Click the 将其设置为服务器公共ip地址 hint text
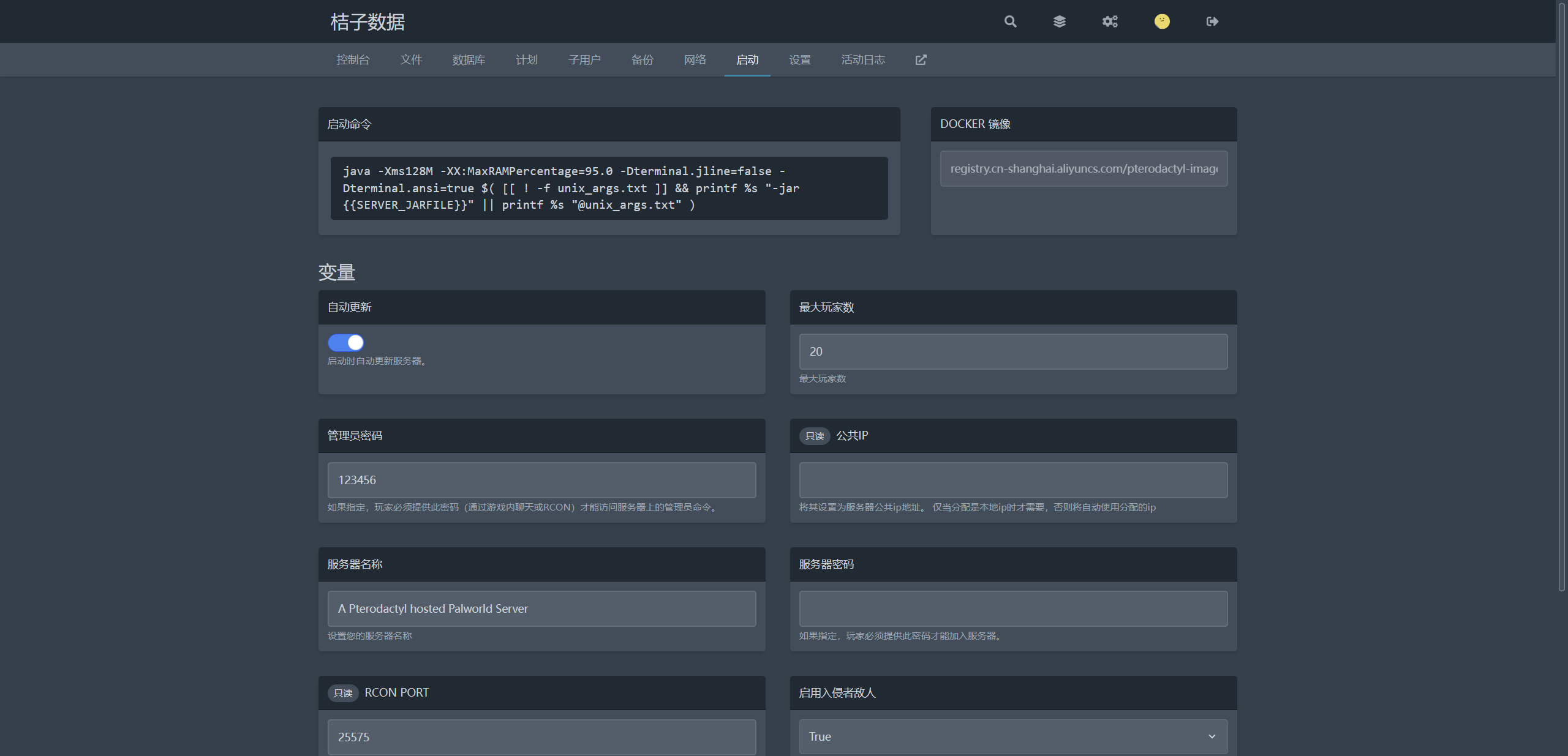The width and height of the screenshot is (1568, 756). point(977,507)
